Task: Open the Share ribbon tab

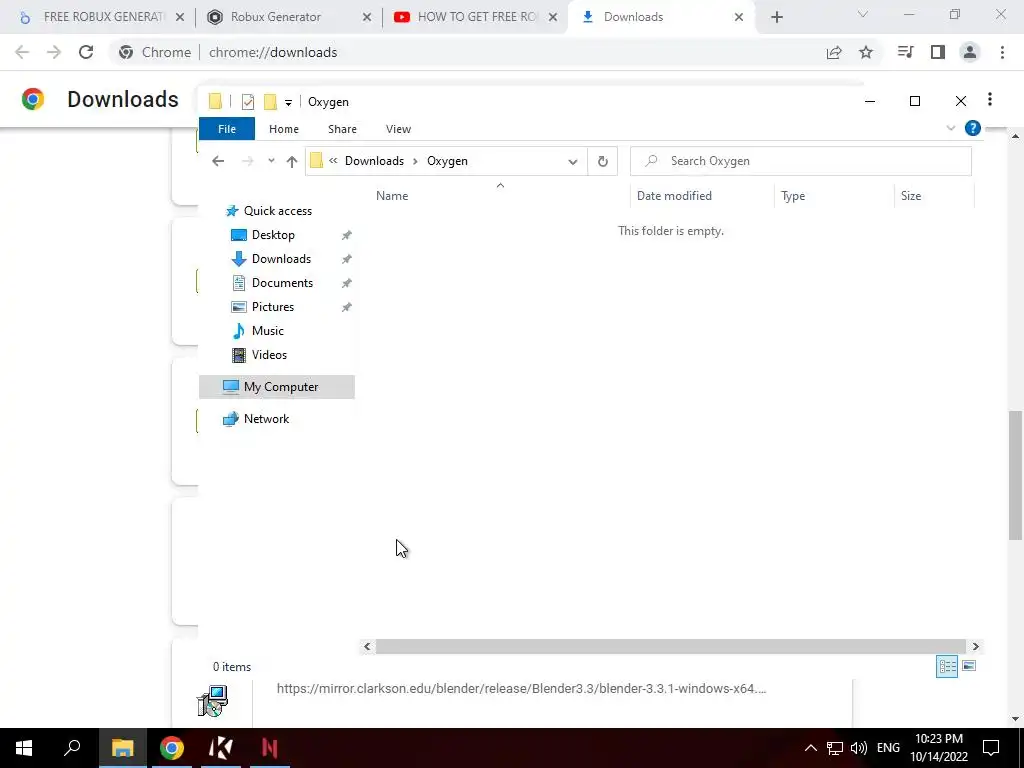Action: pyautogui.click(x=342, y=129)
